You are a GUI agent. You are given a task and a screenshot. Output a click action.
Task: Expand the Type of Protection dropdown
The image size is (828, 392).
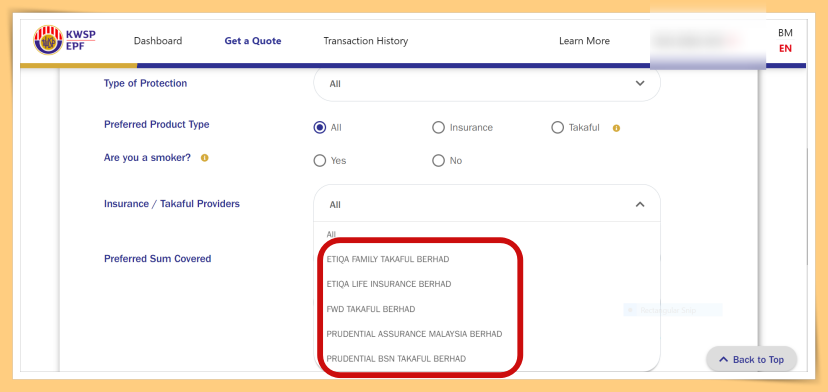487,83
